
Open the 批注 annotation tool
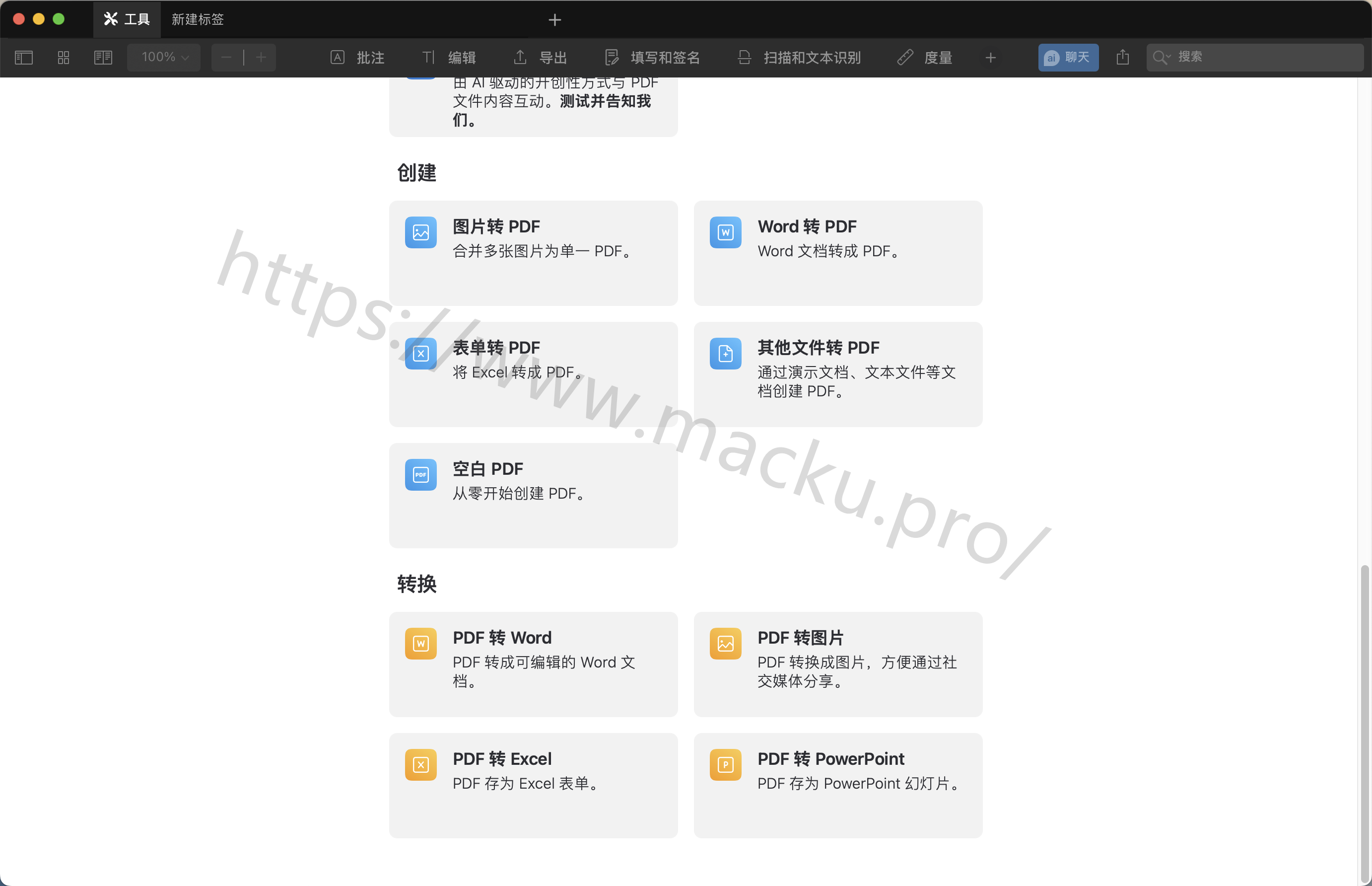(357, 57)
